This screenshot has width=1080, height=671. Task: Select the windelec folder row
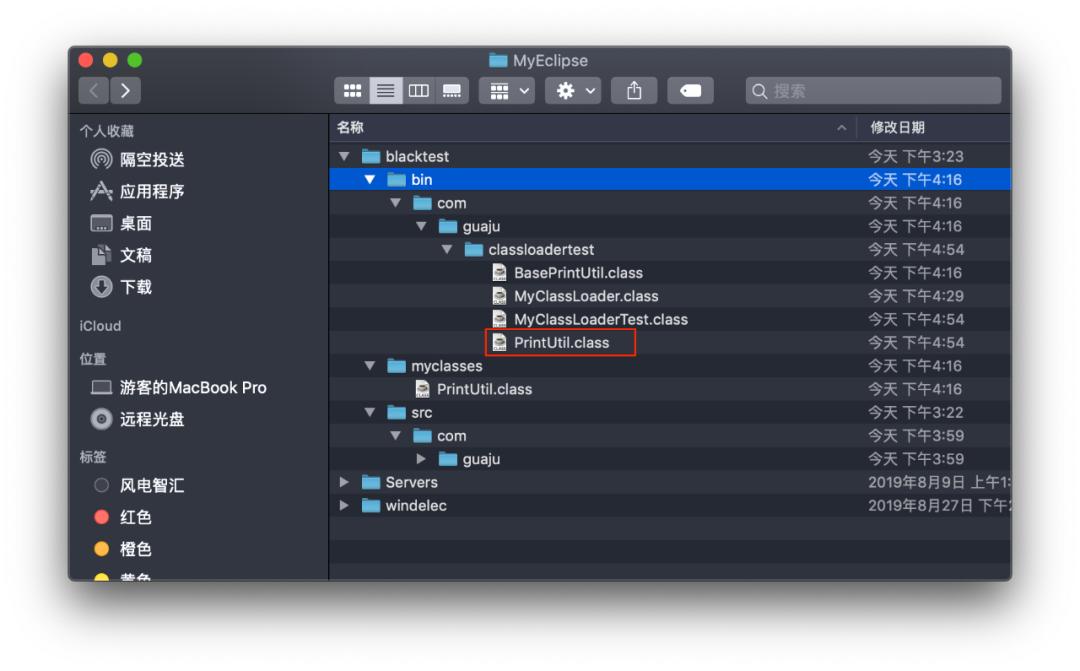tap(669, 506)
